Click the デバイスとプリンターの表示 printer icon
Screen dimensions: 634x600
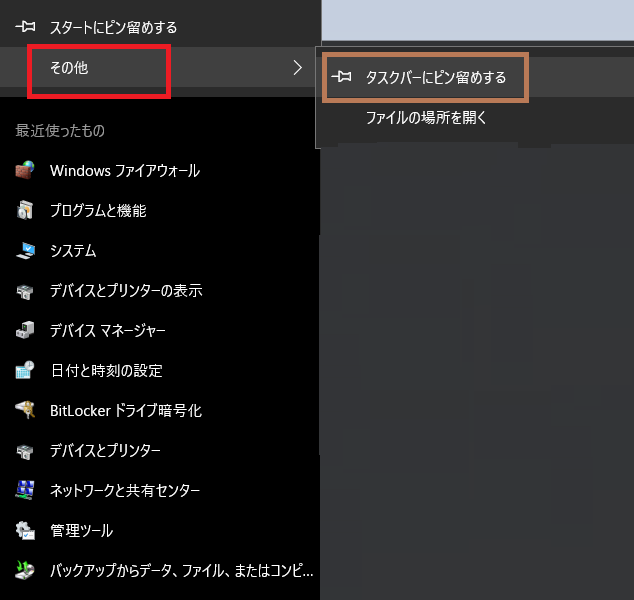pyautogui.click(x=25, y=292)
